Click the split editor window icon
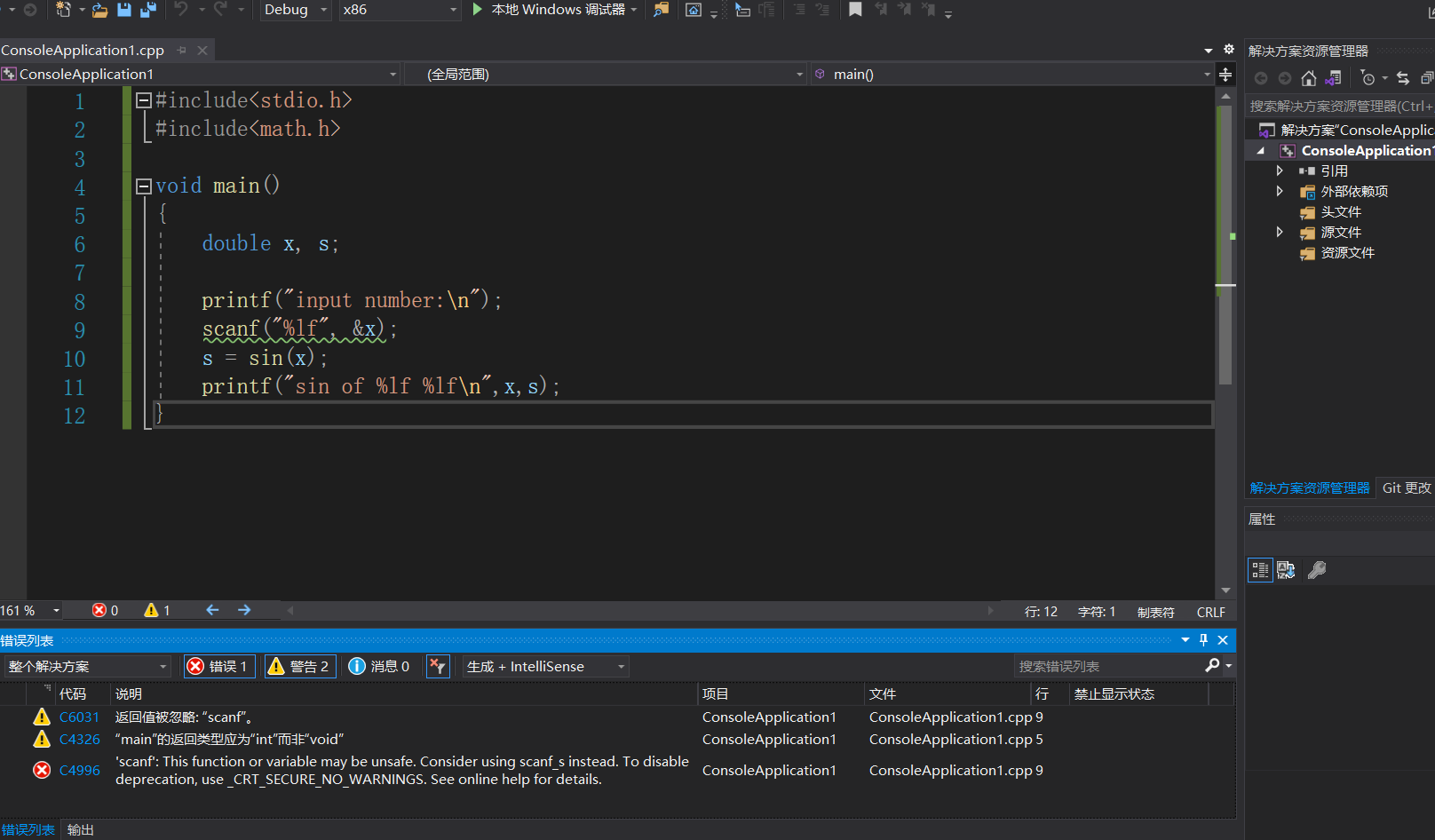Viewport: 1435px width, 840px height. tap(1225, 75)
